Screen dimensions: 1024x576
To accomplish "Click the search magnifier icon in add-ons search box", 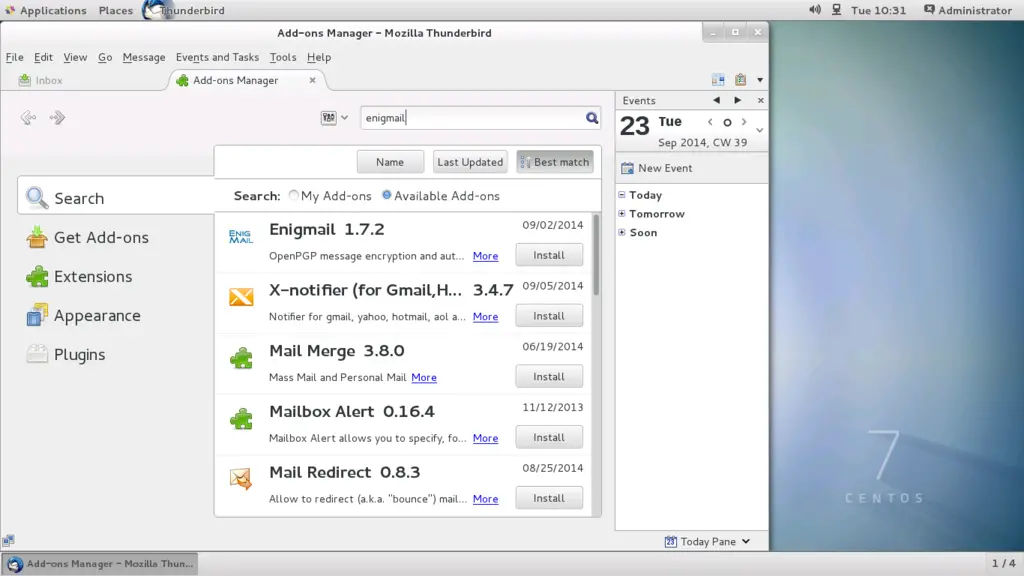I will click(x=592, y=118).
